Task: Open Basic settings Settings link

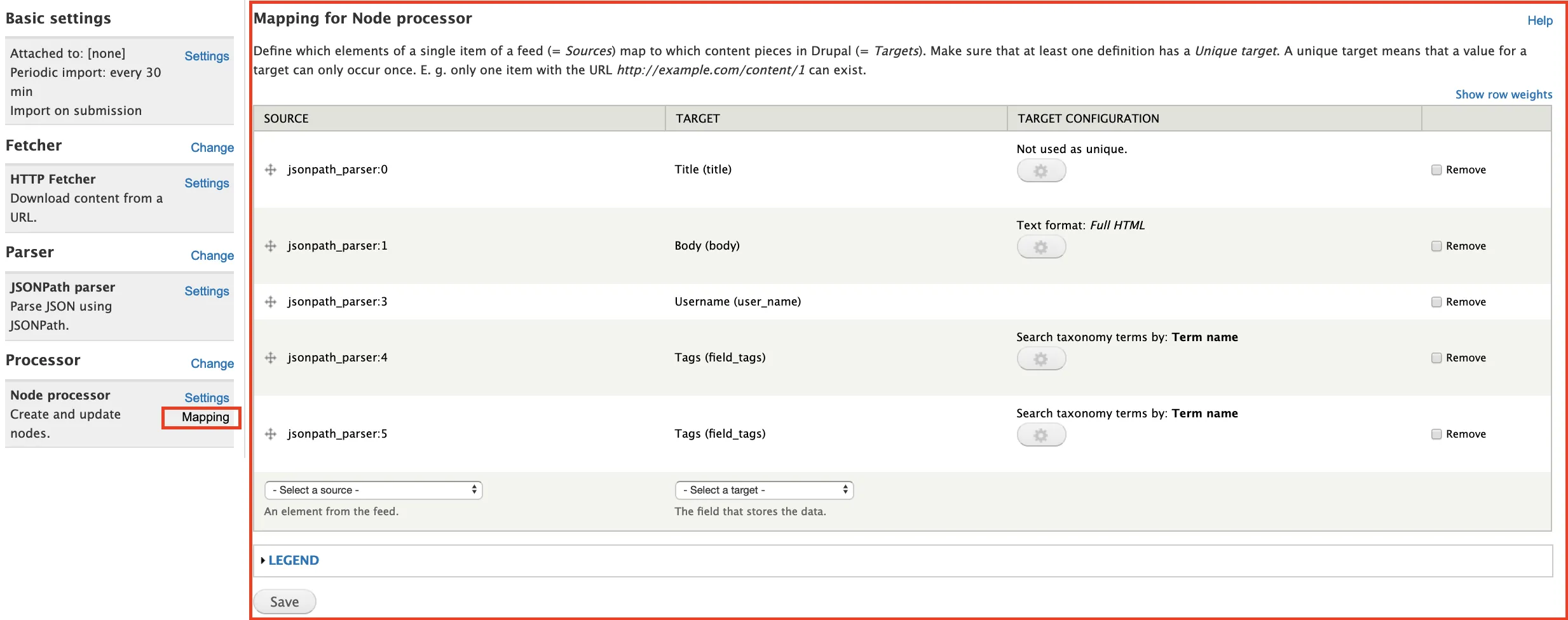Action: (207, 56)
